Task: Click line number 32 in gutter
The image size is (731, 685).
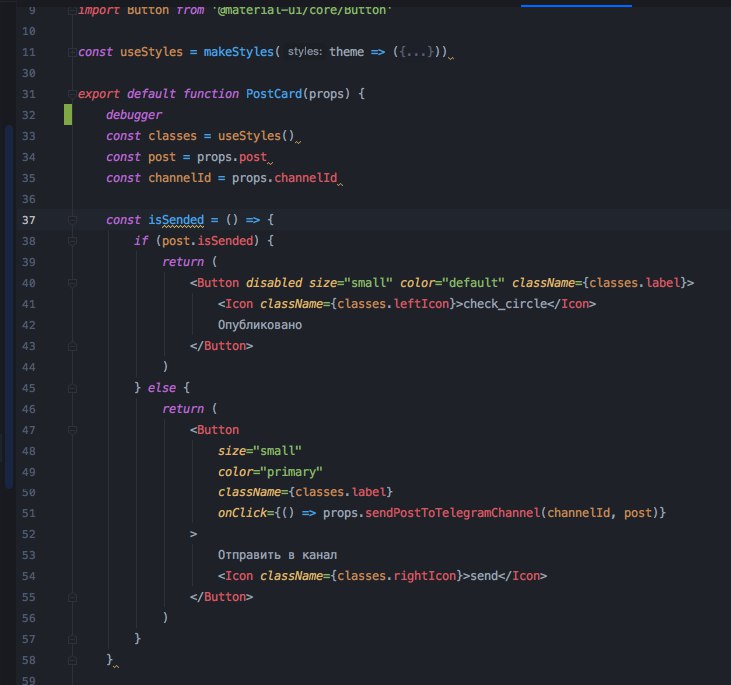Action: [28, 115]
